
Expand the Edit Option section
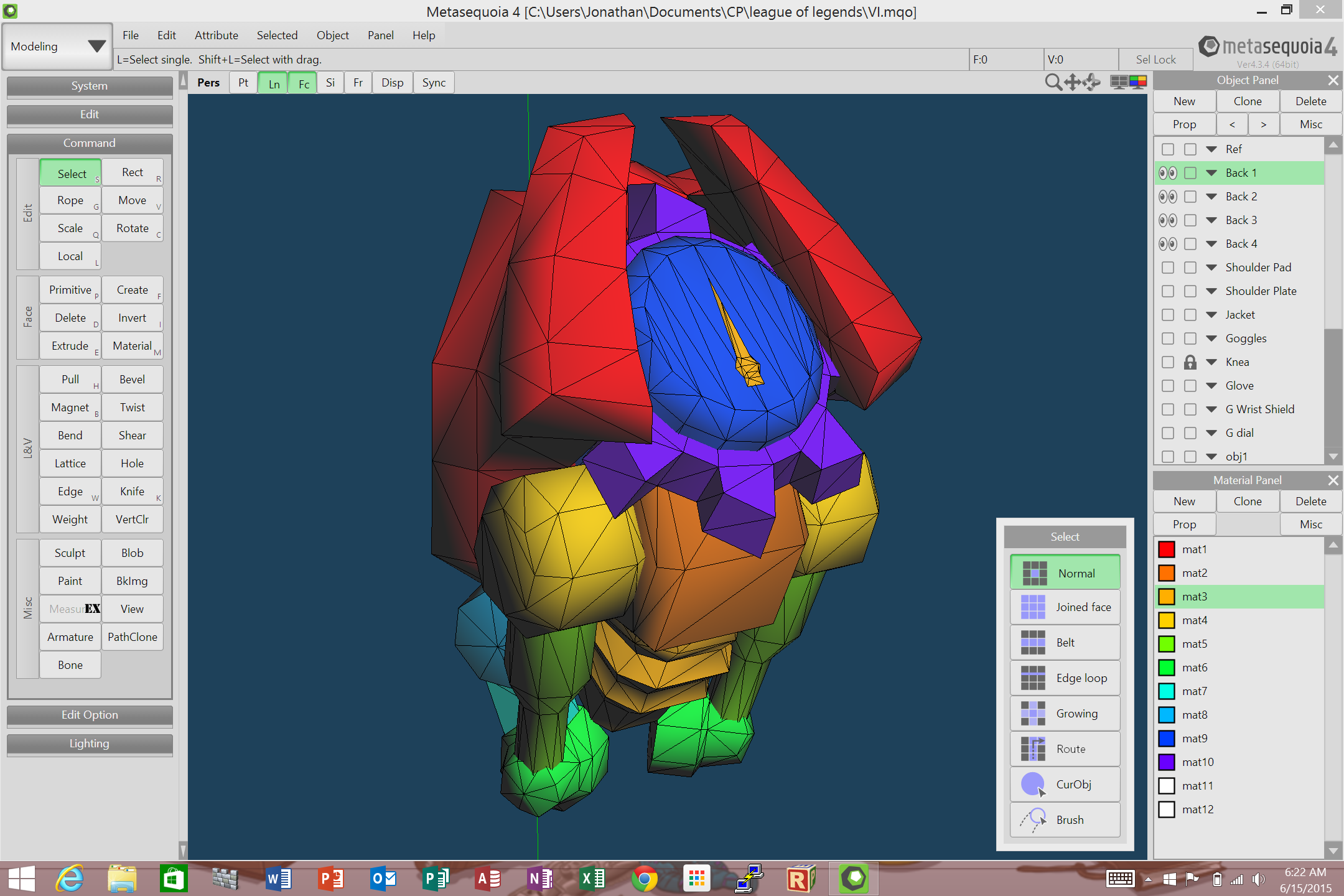click(x=90, y=715)
